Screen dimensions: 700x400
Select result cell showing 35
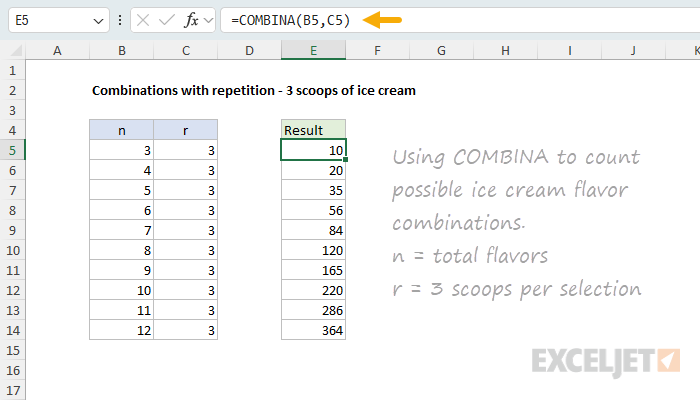[313, 190]
